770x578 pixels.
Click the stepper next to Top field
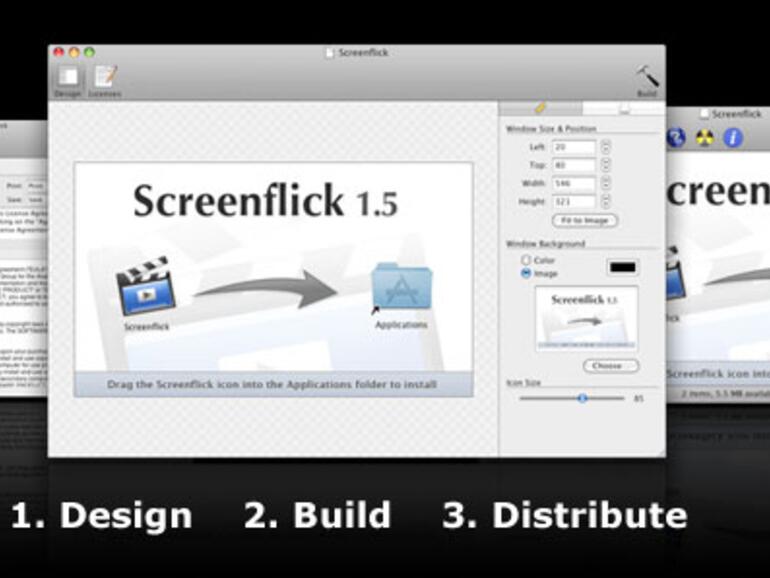click(x=605, y=165)
